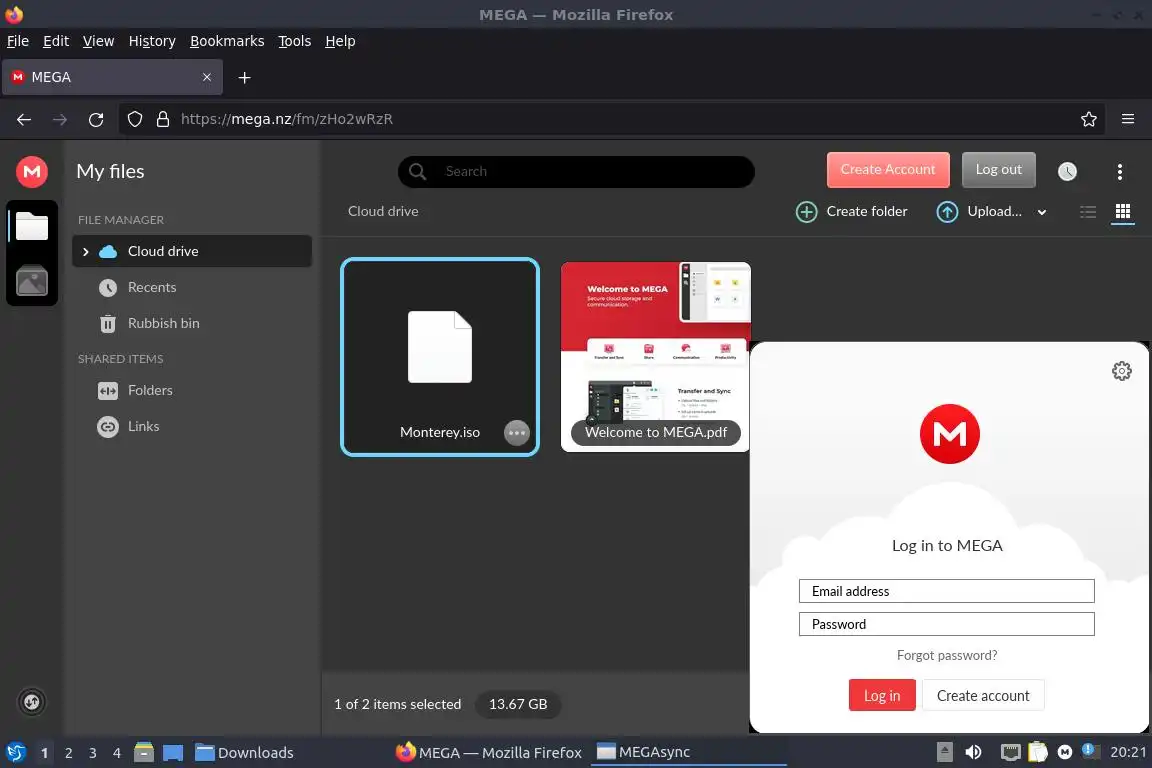
Task: Open the Bookmarks menu
Action: [x=227, y=41]
